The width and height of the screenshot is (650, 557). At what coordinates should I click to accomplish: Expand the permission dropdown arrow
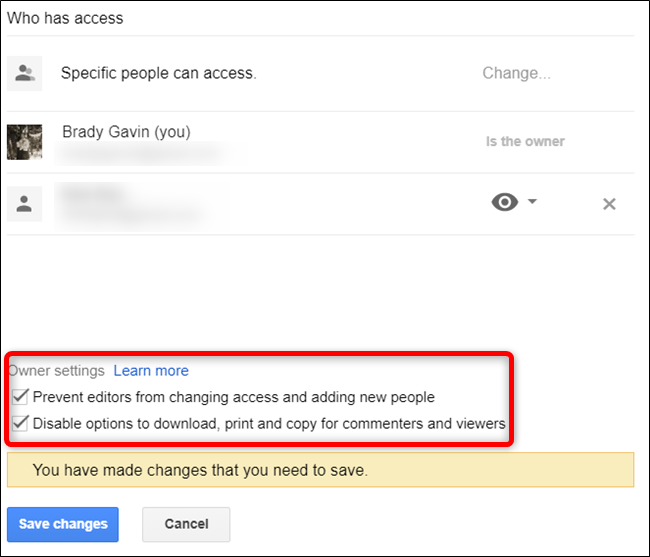(x=532, y=202)
